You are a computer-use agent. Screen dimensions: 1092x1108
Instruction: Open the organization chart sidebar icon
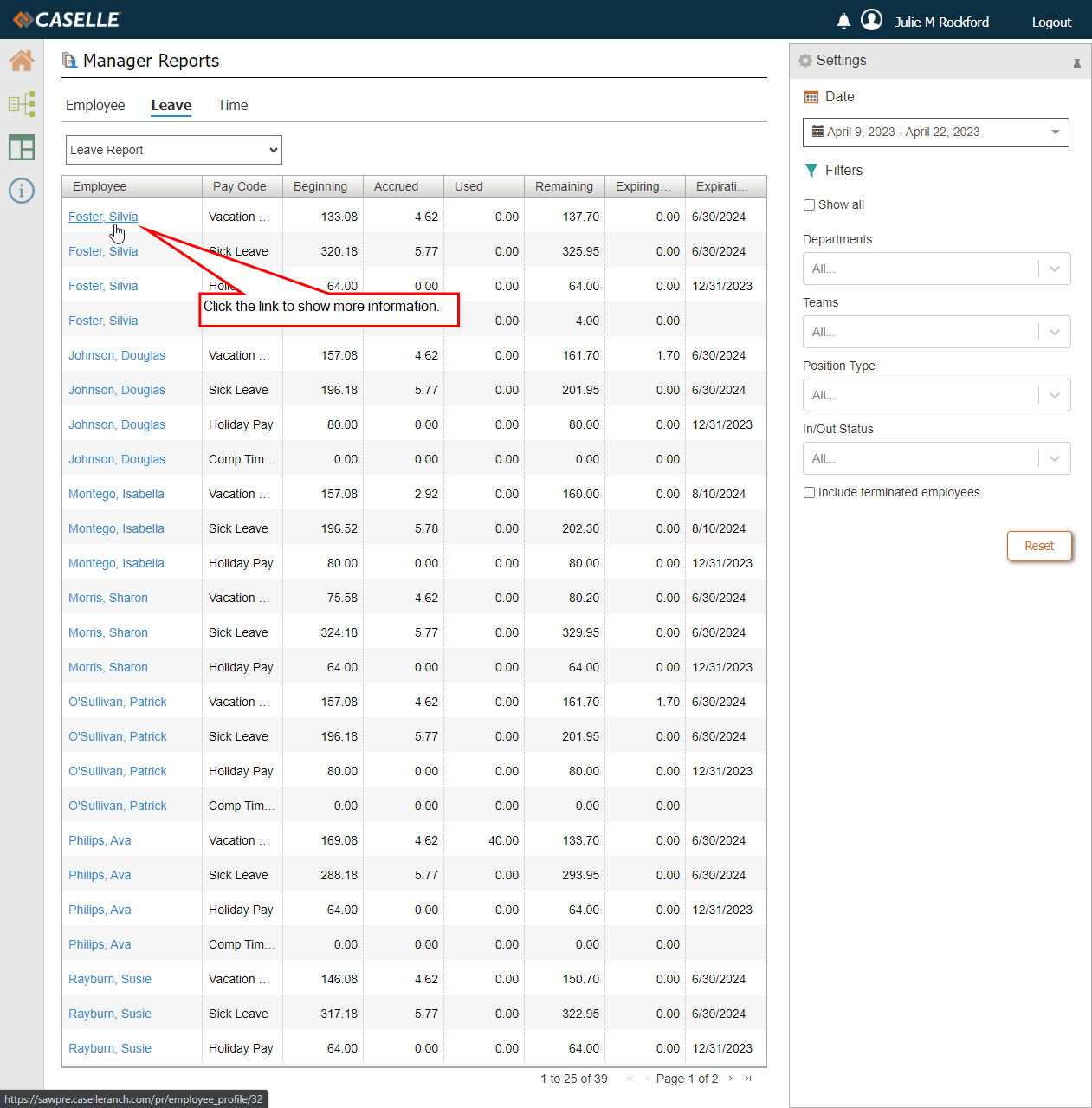coord(22,104)
